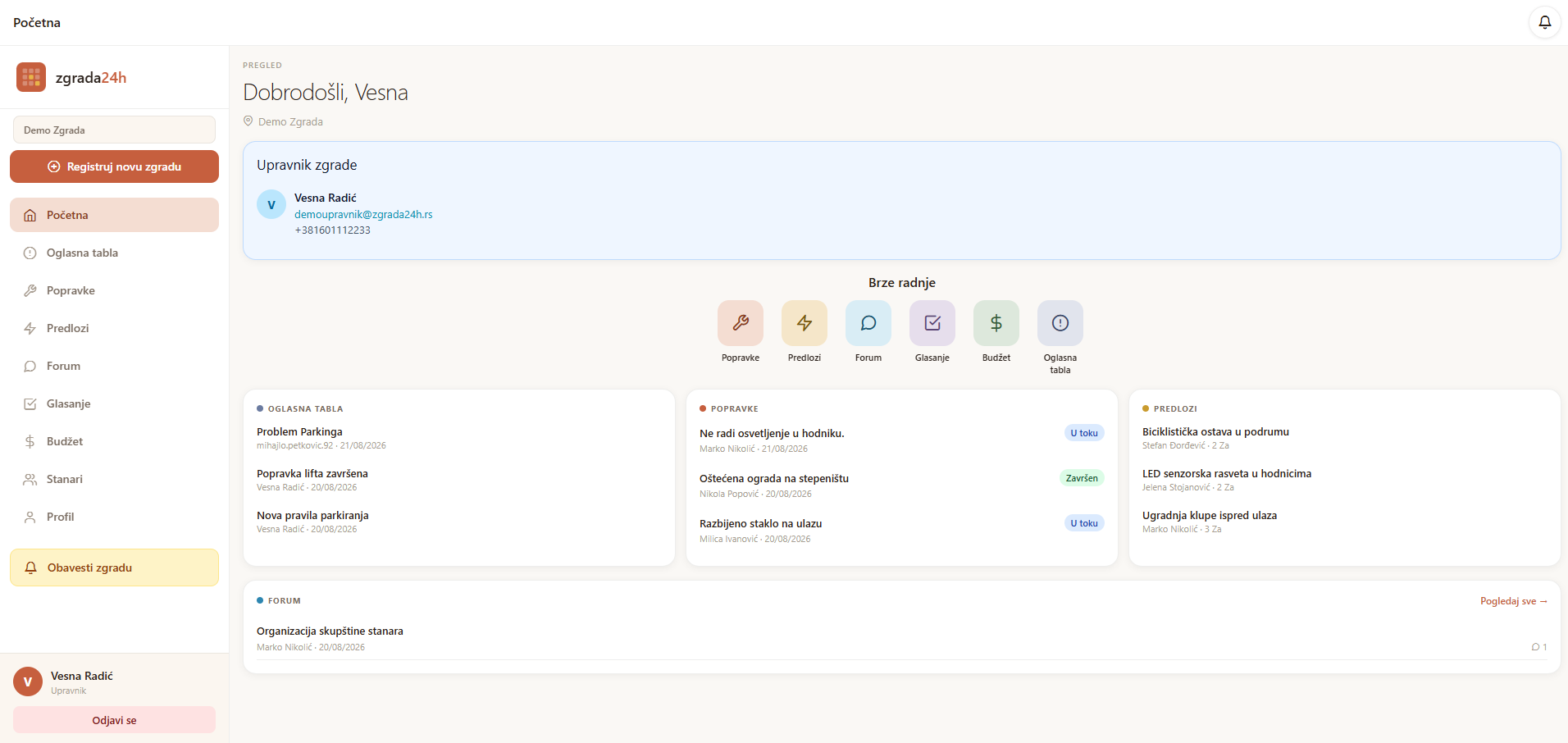Open Budžet in sidebar menu
1568x743 pixels.
click(114, 441)
